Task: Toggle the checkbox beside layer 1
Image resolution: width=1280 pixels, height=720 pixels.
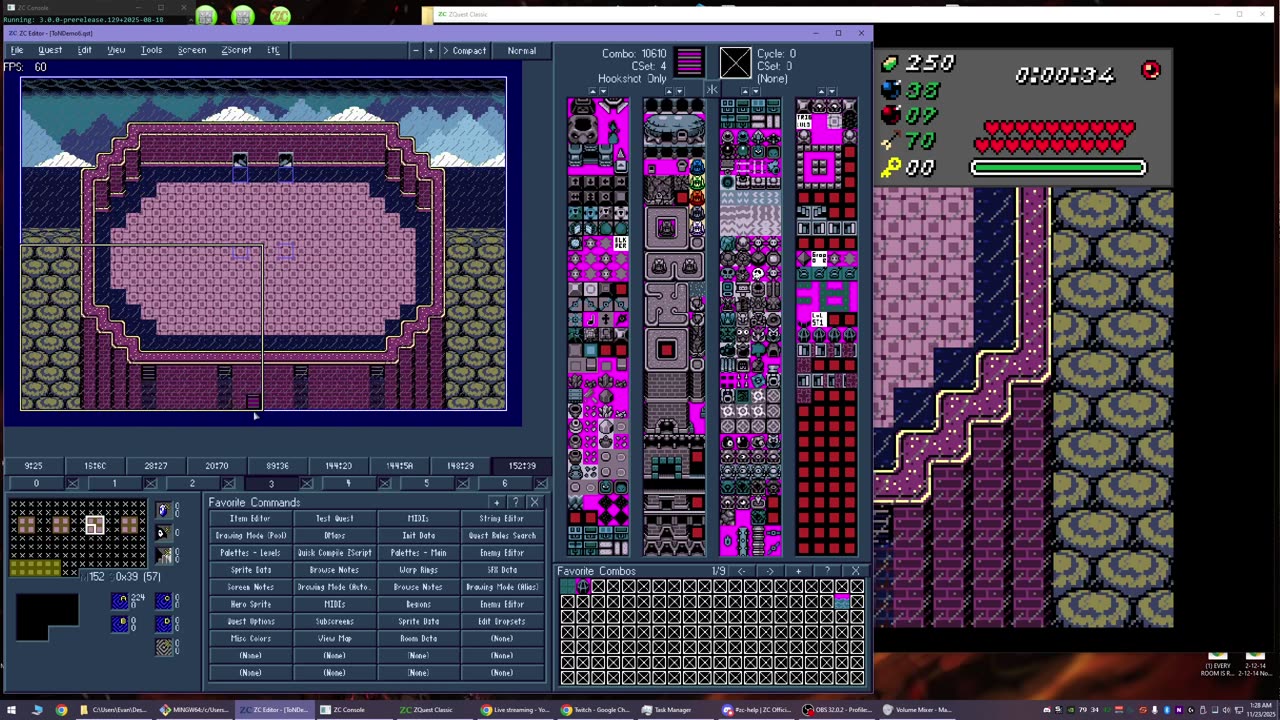Action: point(150,484)
